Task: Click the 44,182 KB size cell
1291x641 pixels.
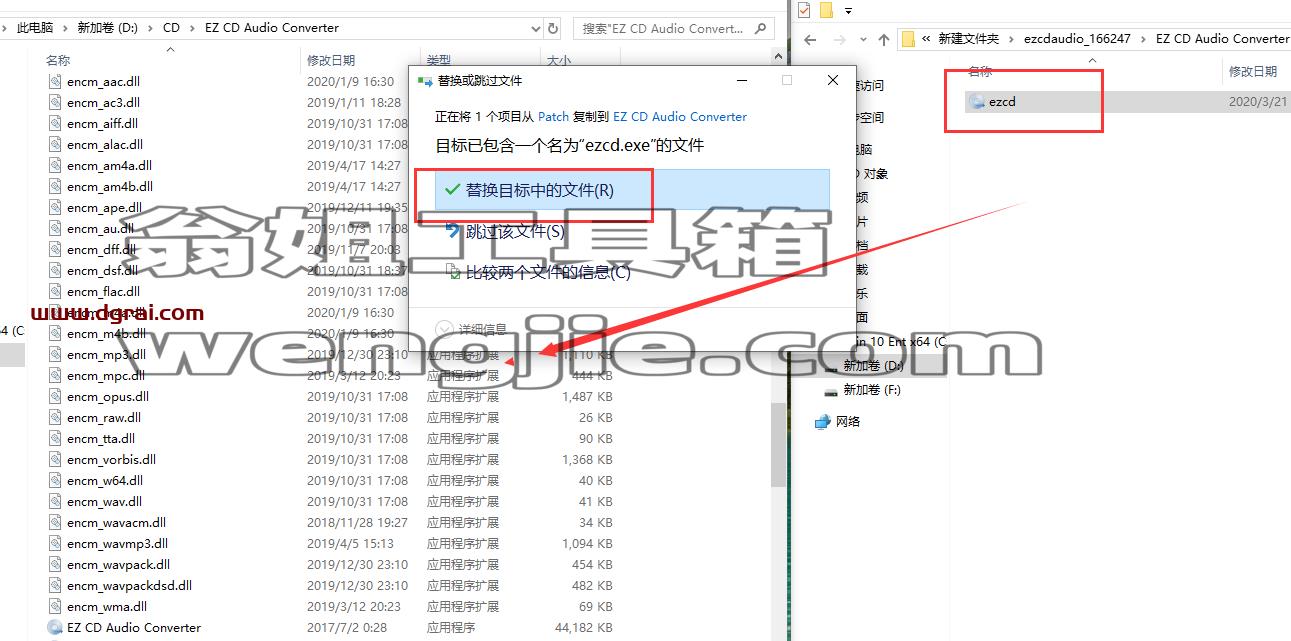Action: coord(586,628)
